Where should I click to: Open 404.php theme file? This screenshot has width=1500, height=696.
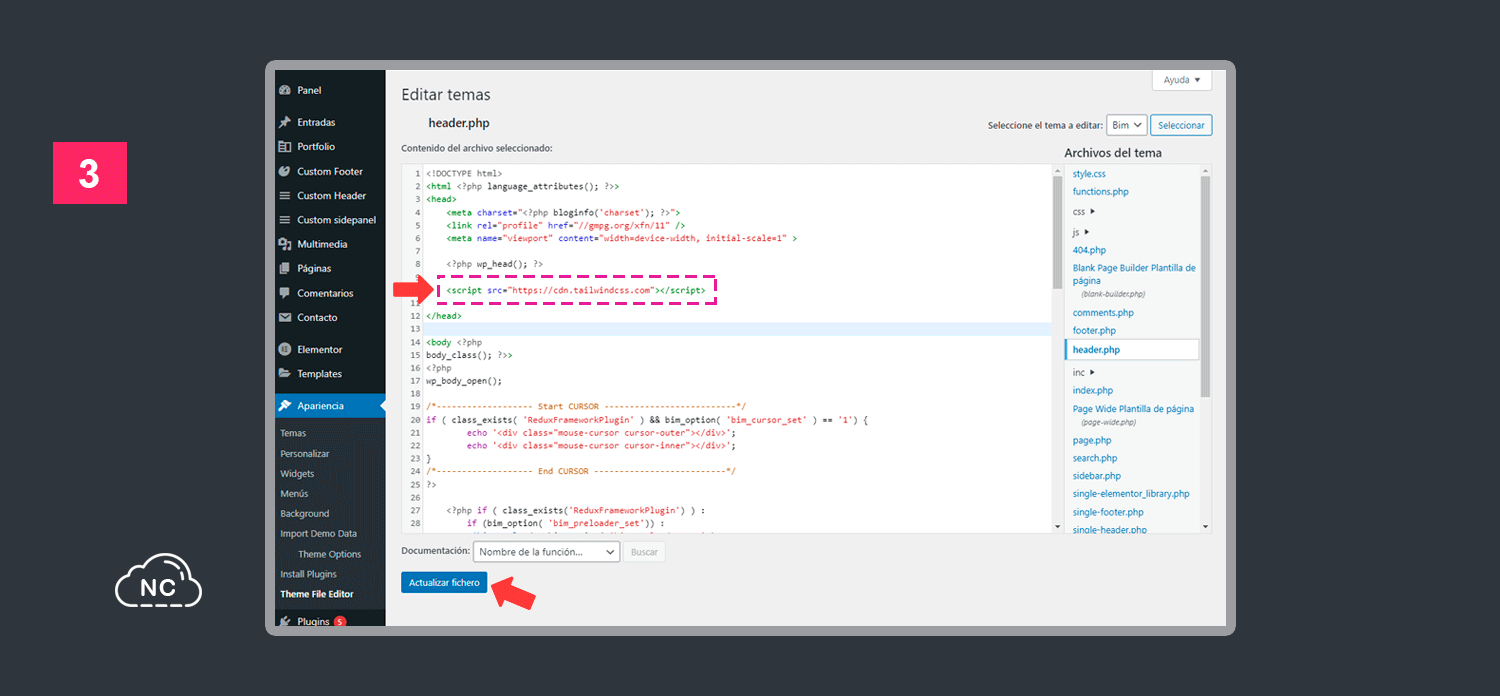pos(1089,250)
